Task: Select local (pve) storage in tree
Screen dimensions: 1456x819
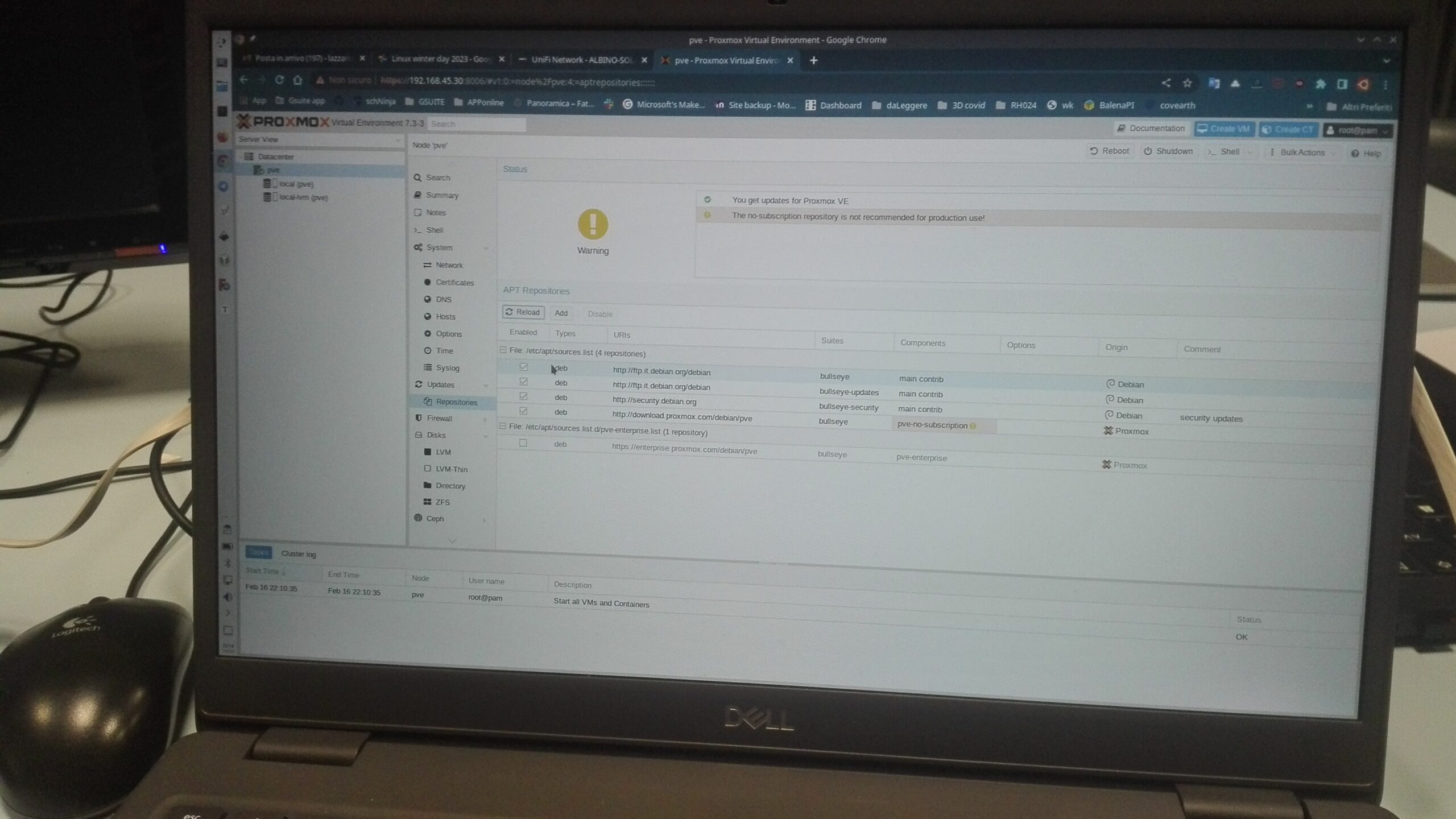Action: (x=296, y=184)
